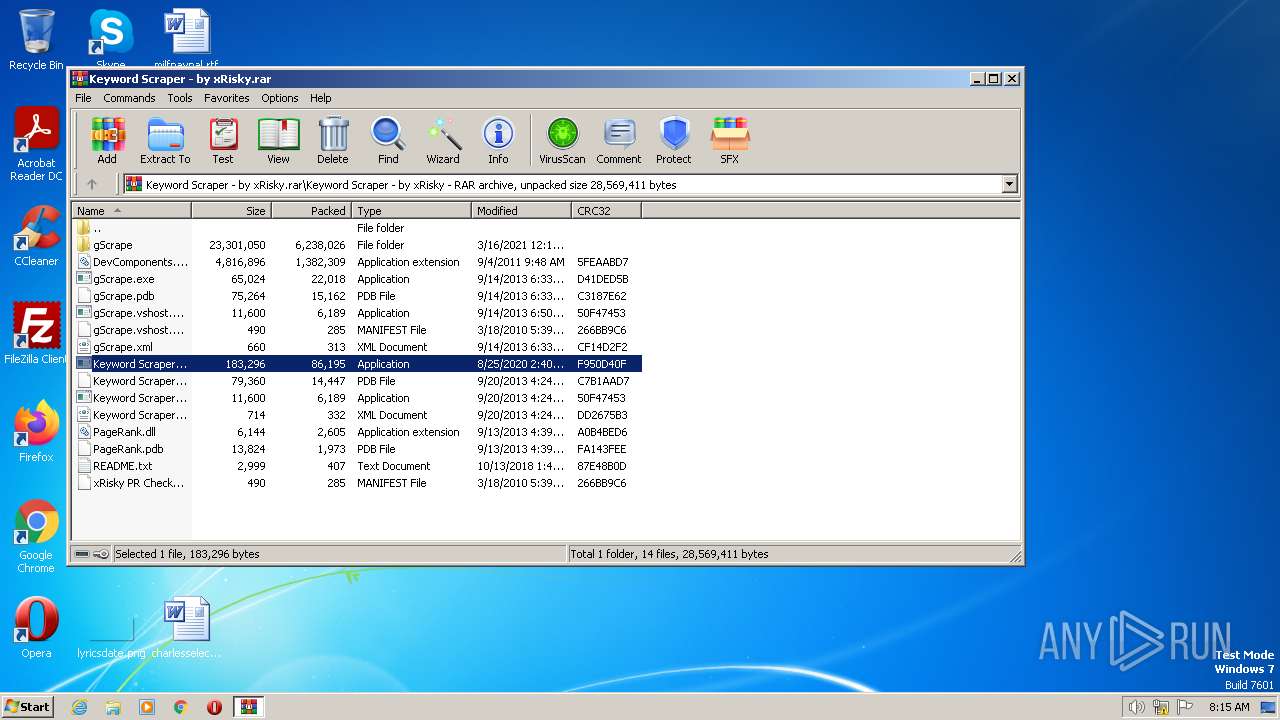Select gScrape.exe in the list
The width and height of the screenshot is (1280, 720).
coord(357,279)
